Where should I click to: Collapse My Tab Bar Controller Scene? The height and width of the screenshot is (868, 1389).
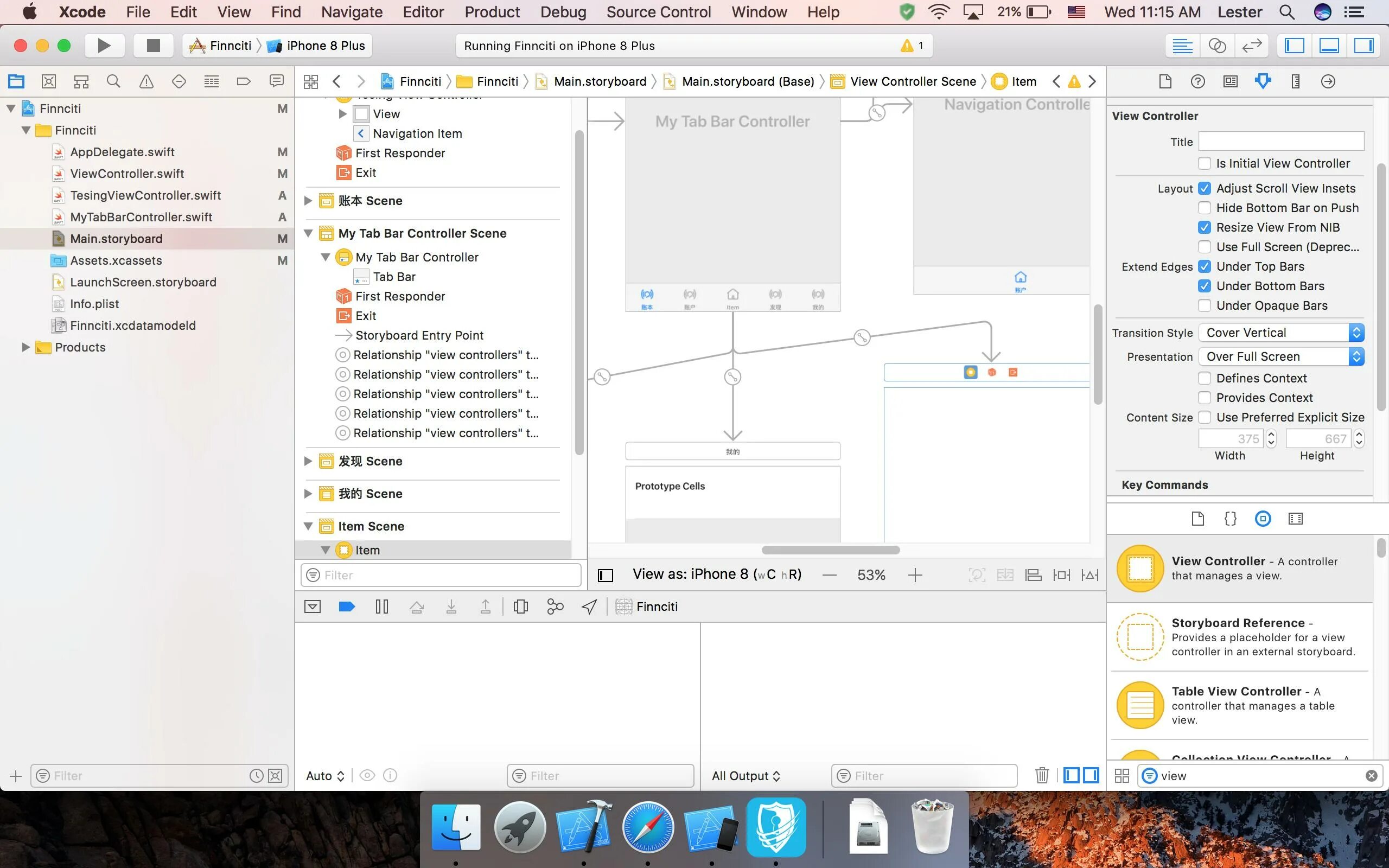pos(308,233)
